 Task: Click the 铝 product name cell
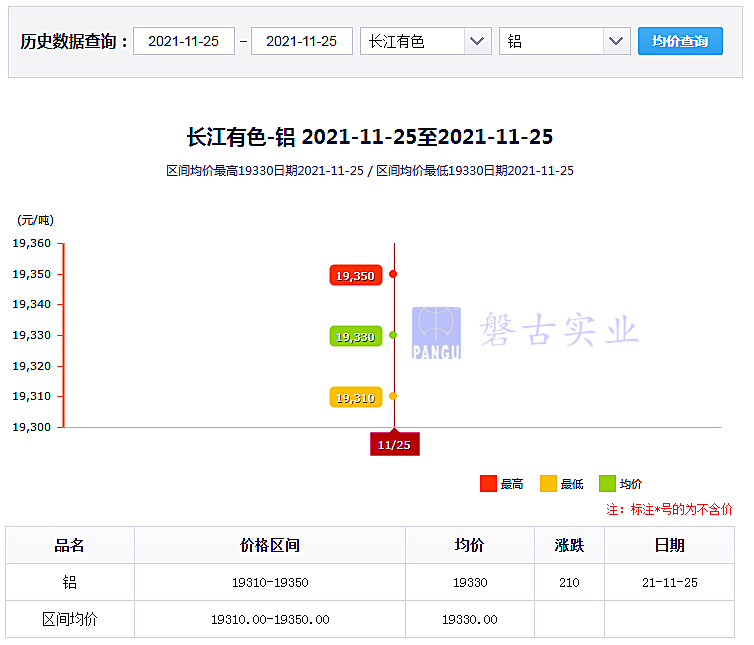70,582
